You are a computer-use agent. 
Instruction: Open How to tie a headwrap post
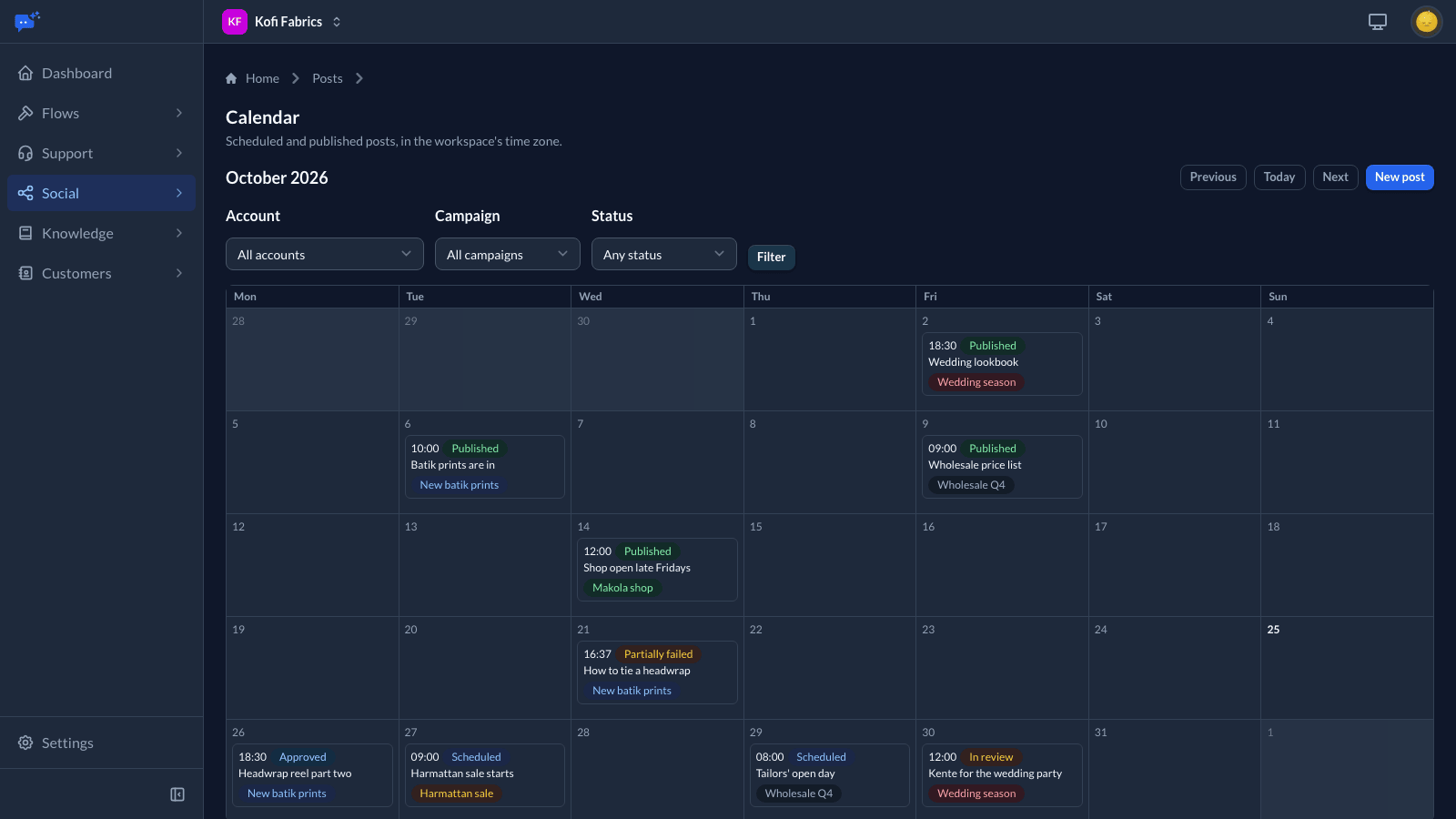[x=657, y=672]
